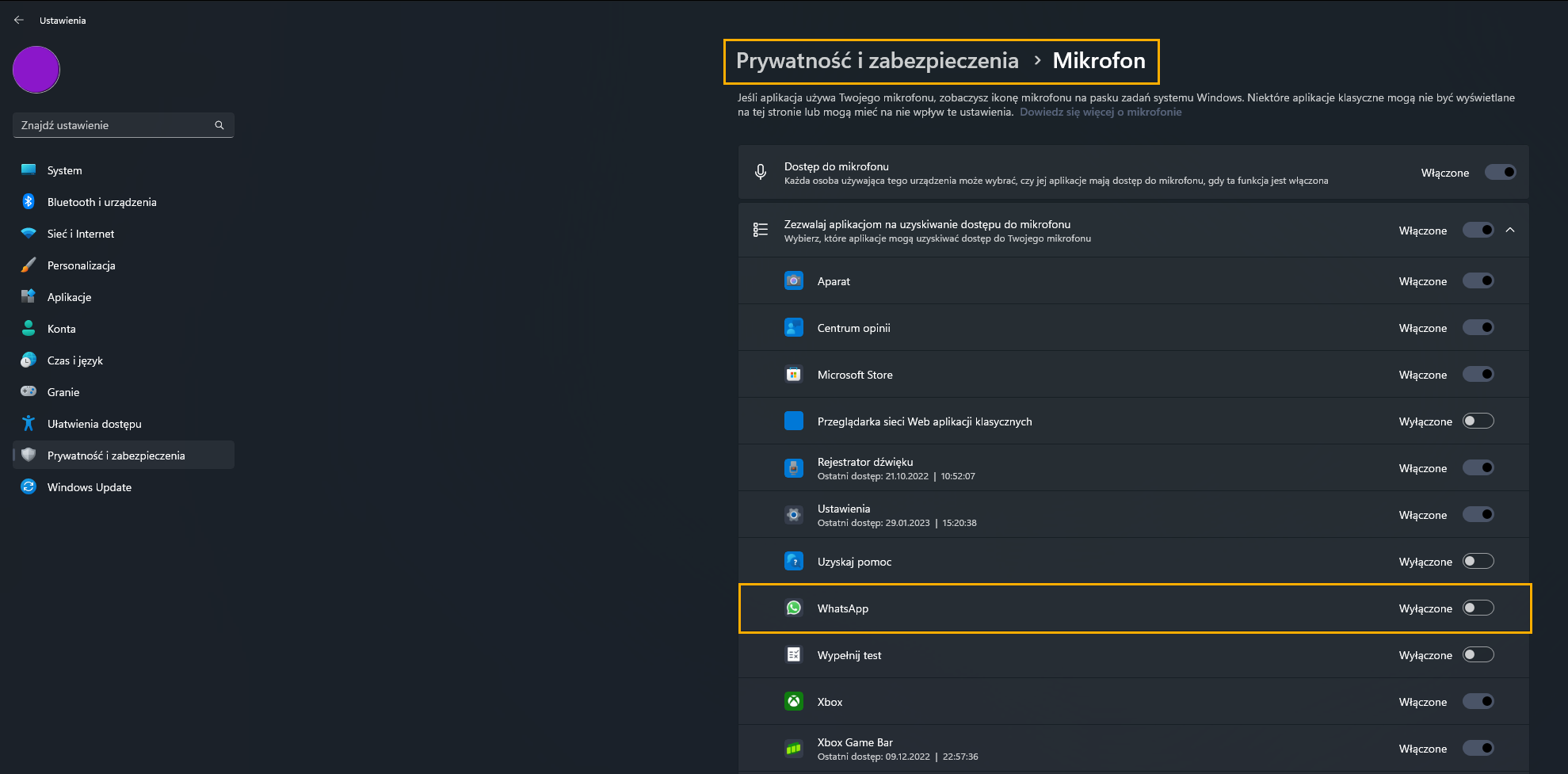Click the Wypełnij test app icon
Screen dimensions: 1568x774
coord(794,654)
